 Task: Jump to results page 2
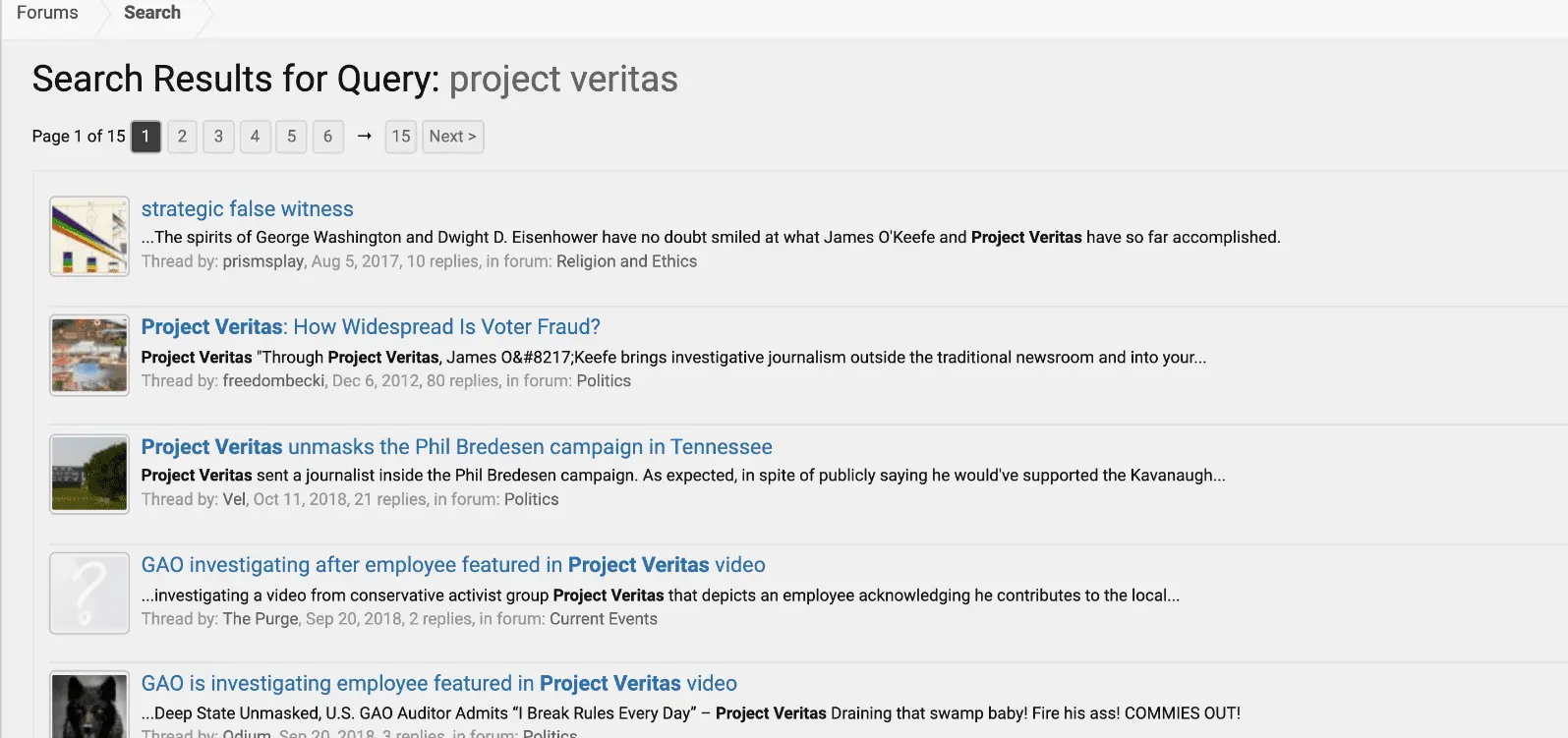(x=182, y=137)
